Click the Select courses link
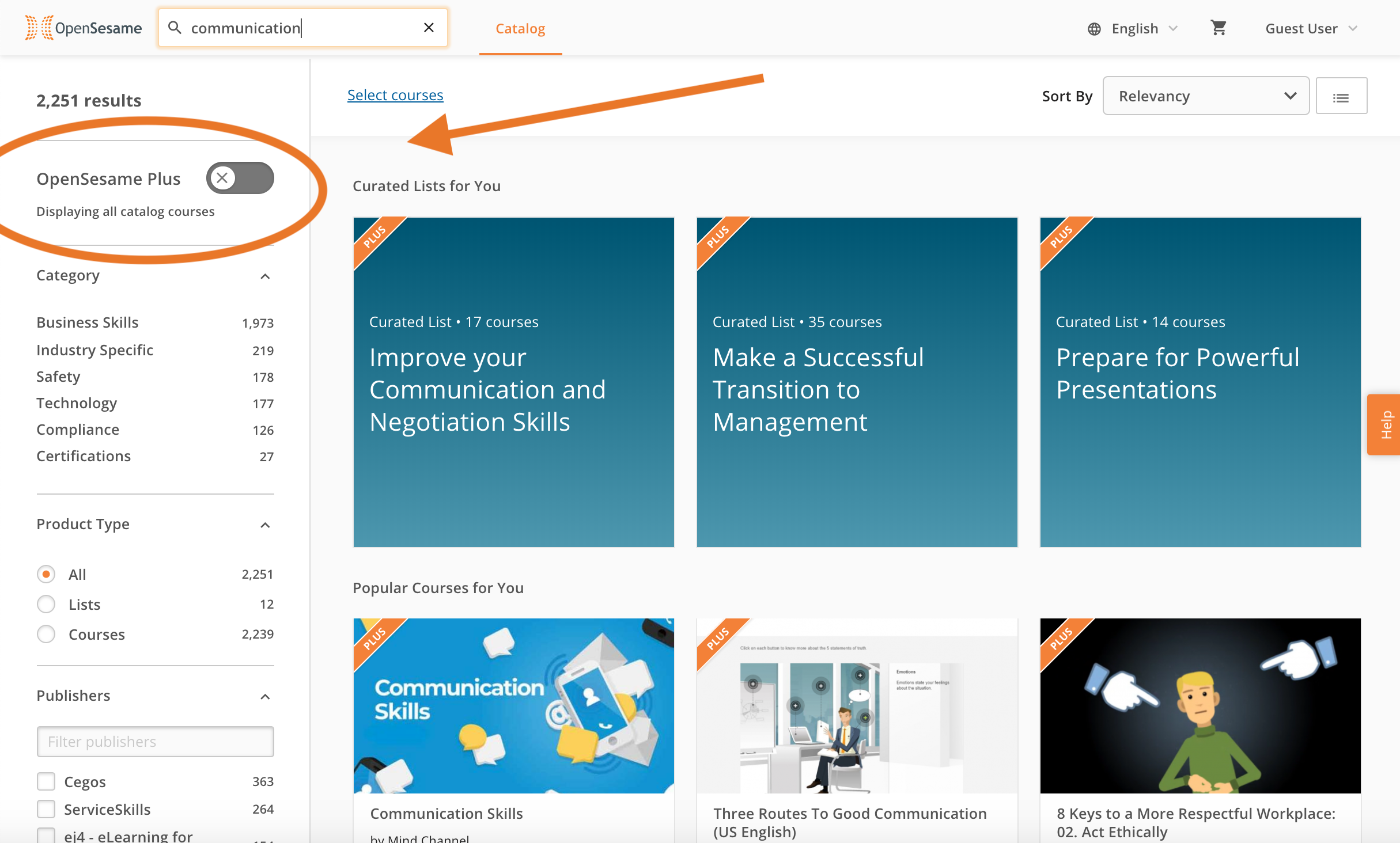1400x843 pixels. pyautogui.click(x=395, y=95)
